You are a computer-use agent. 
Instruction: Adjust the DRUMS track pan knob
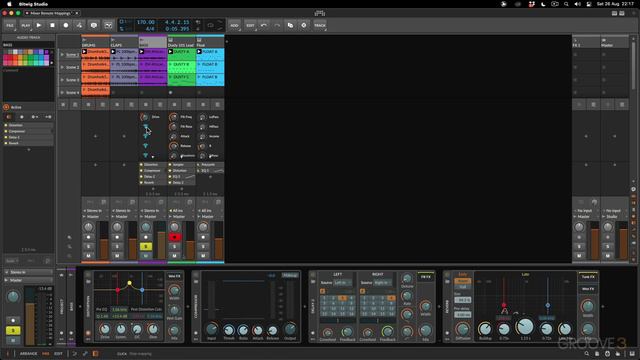click(x=89, y=227)
